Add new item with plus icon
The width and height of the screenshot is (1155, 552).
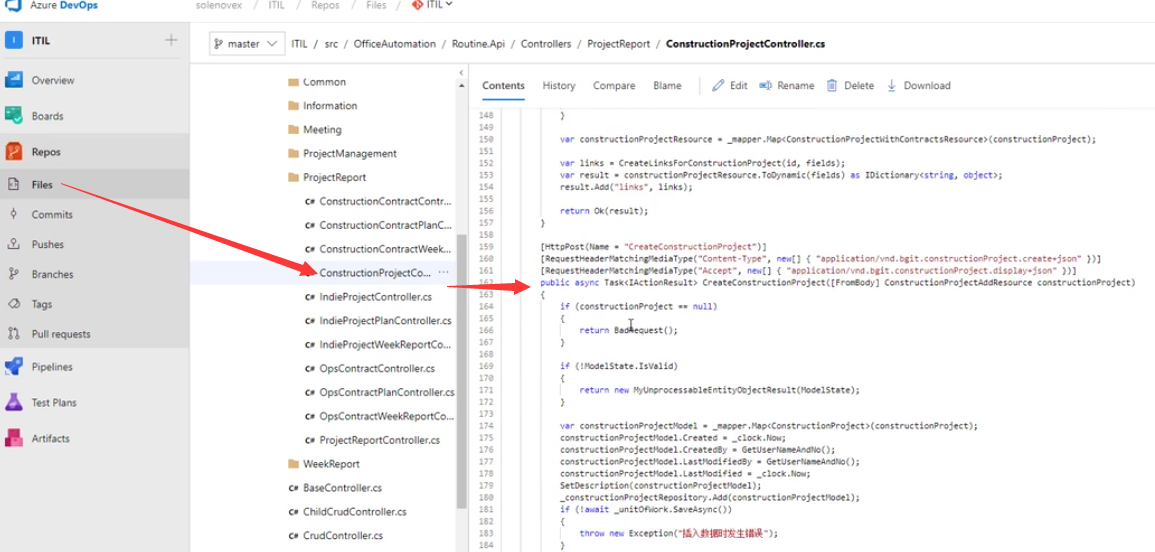click(171, 40)
